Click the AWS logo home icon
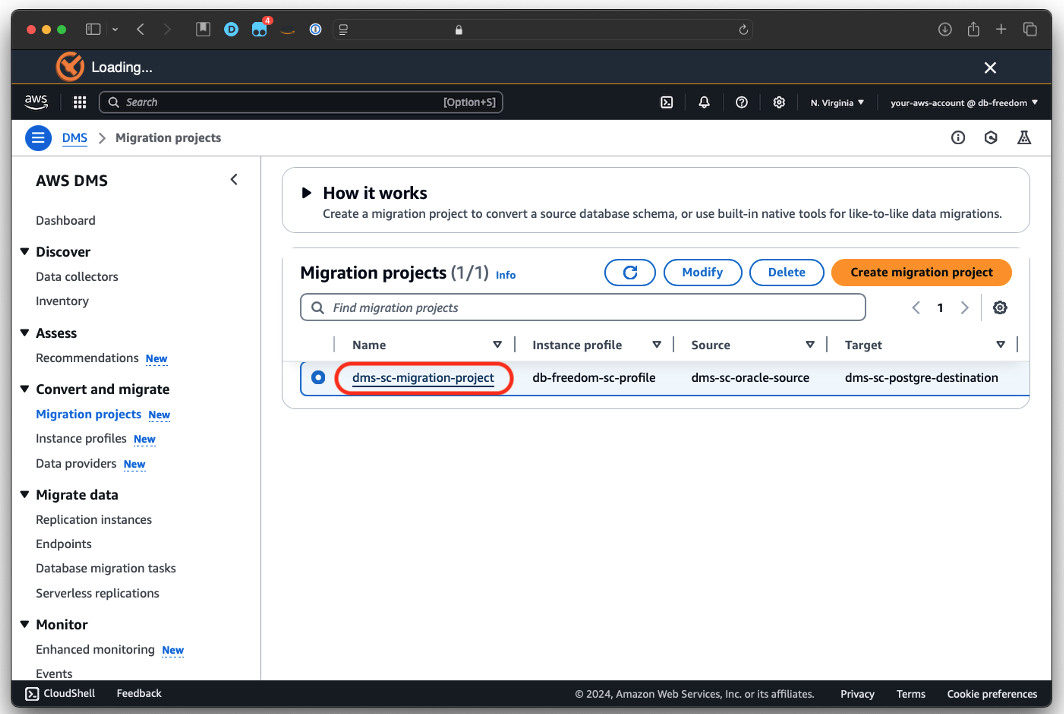The width and height of the screenshot is (1064, 714). click(x=36, y=102)
